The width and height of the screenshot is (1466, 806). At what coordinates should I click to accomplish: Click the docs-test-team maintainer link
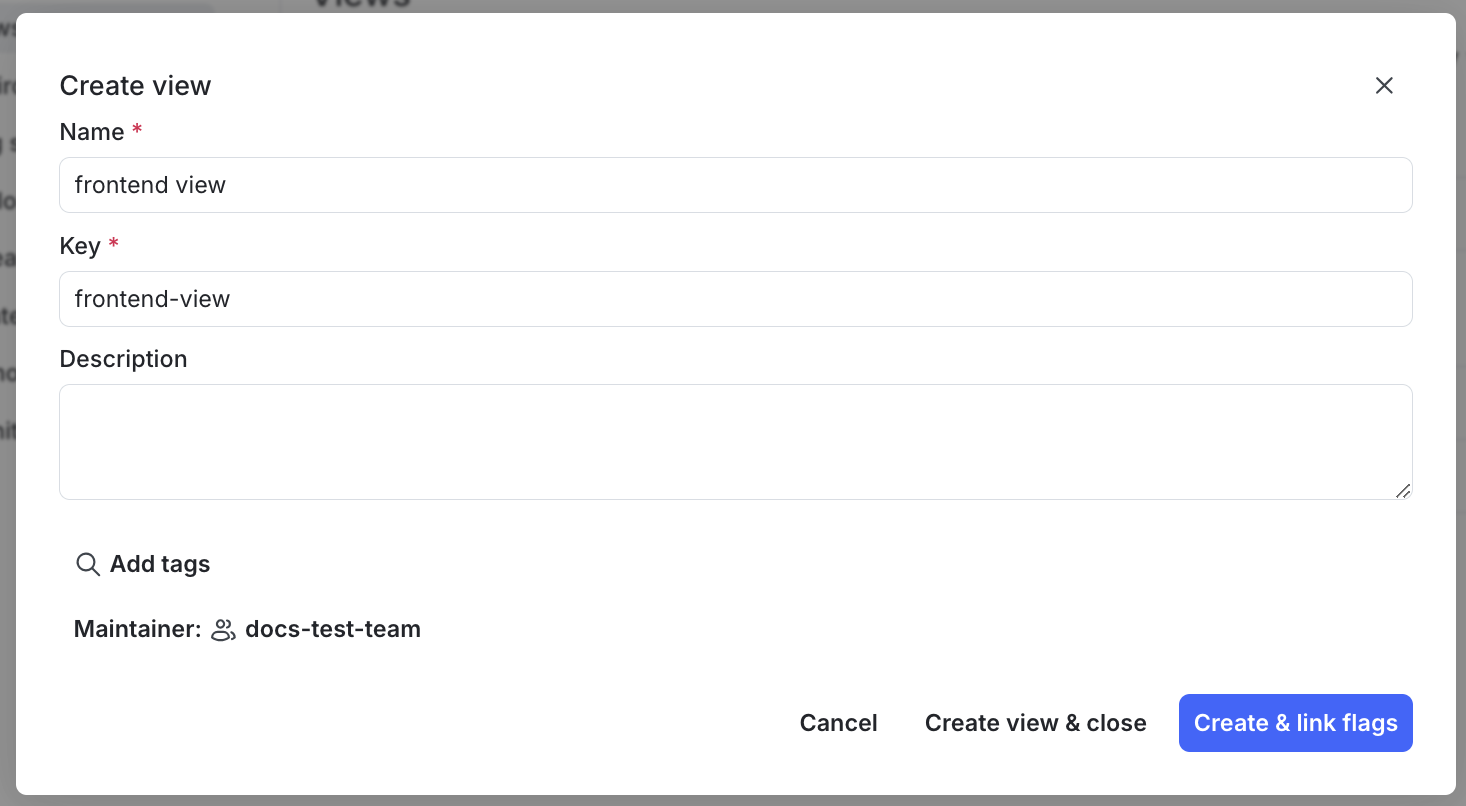(x=332, y=629)
